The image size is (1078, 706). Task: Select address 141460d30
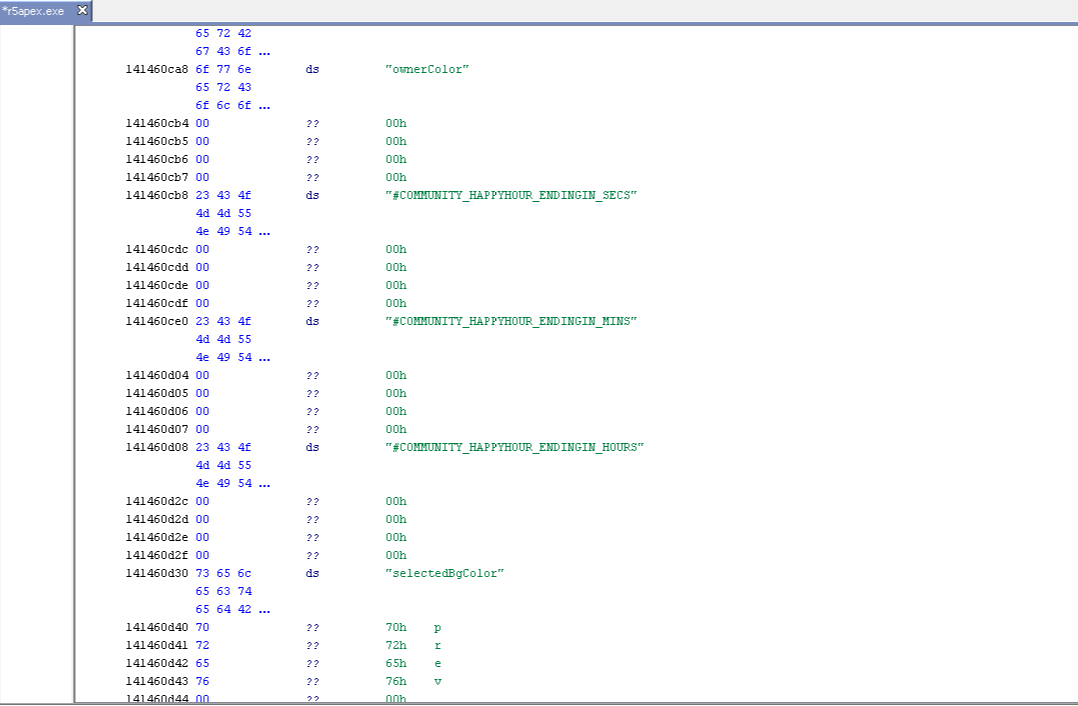click(x=158, y=574)
